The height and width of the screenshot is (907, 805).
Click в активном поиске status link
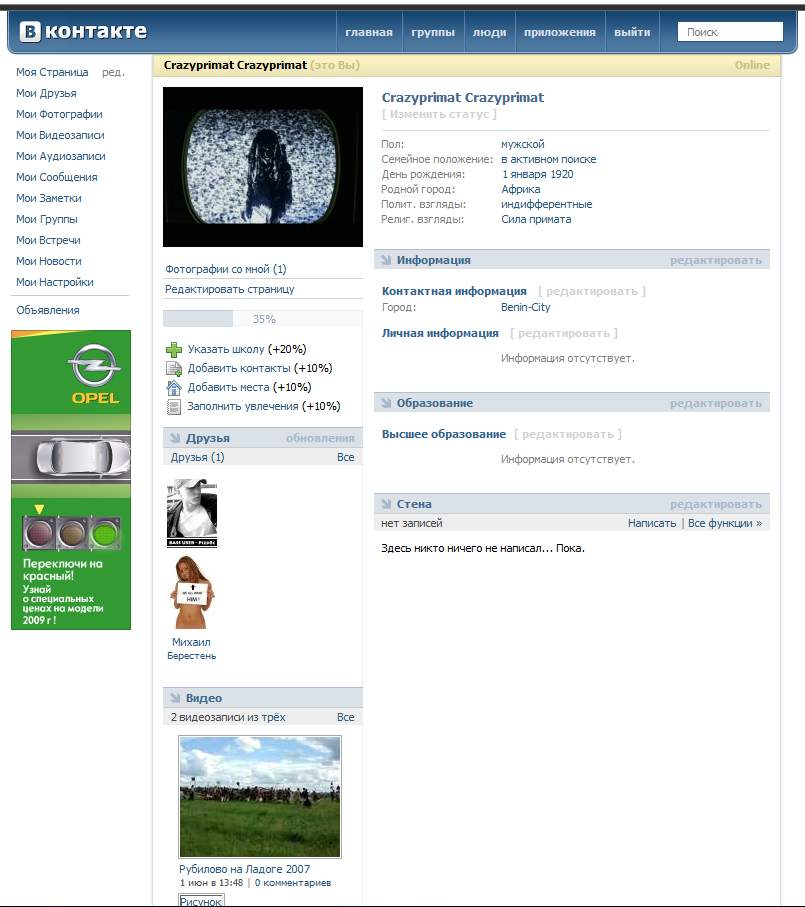pyautogui.click(x=548, y=159)
